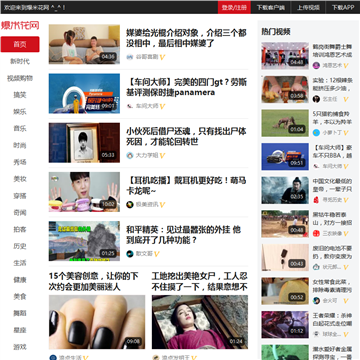Click the 小萝卜丁 avatar in hot videos
360x360 pixels.
point(316,133)
